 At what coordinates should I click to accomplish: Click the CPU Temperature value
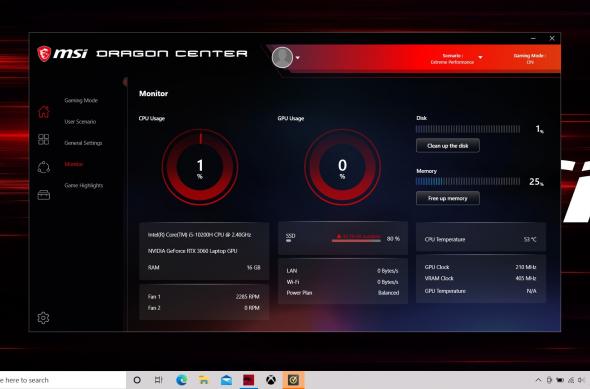(x=530, y=239)
